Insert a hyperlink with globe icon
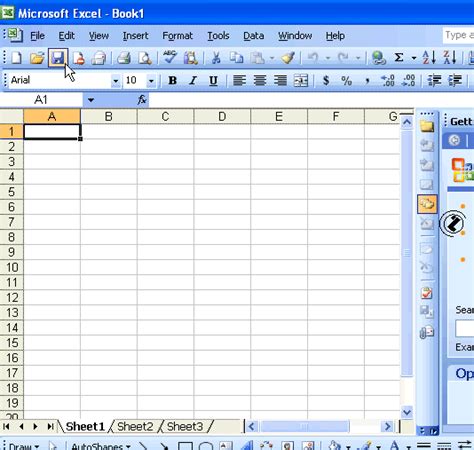The height and width of the screenshot is (450, 474). pos(378,58)
